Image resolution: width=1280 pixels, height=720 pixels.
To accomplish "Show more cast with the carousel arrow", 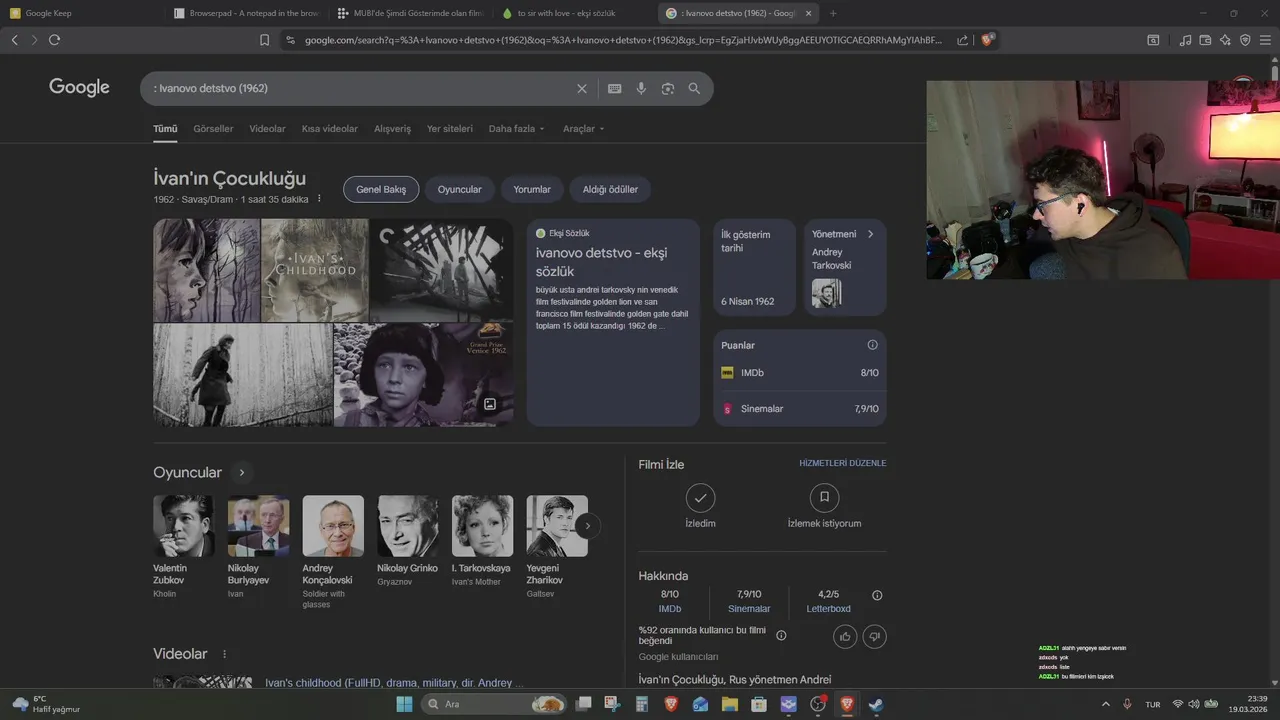I will coord(588,526).
